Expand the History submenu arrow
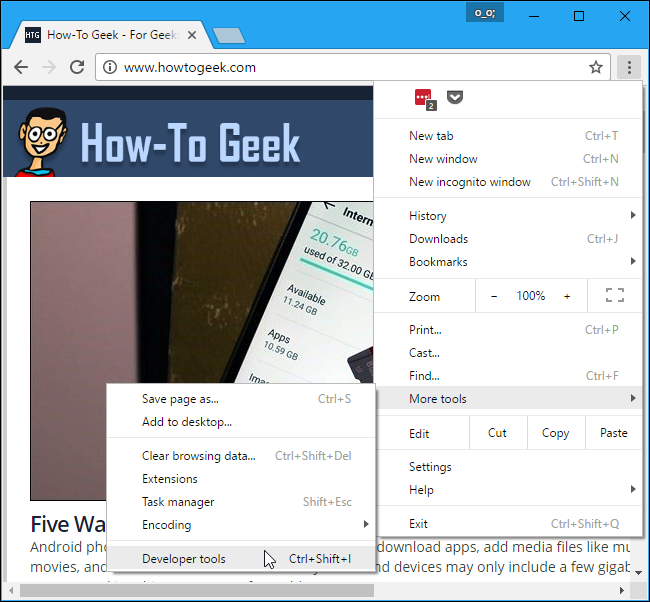Image resolution: width=650 pixels, height=602 pixels. point(633,215)
